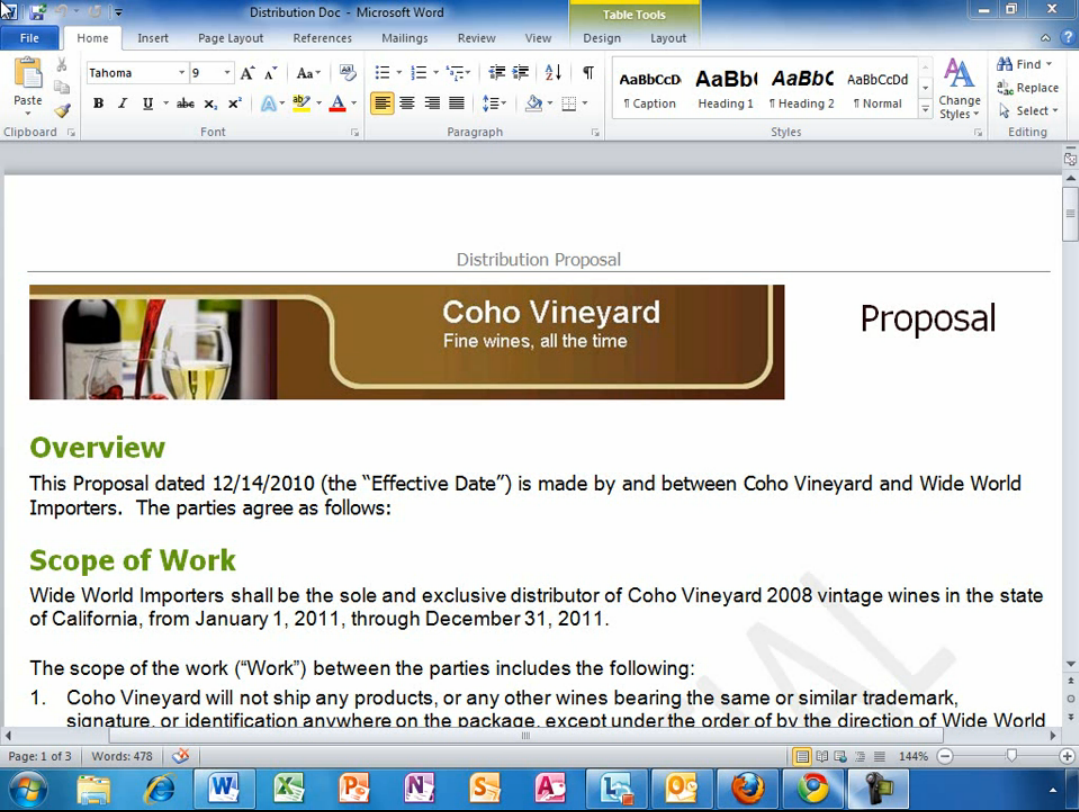Click the Grow Font icon
The height and width of the screenshot is (812, 1079).
(248, 73)
